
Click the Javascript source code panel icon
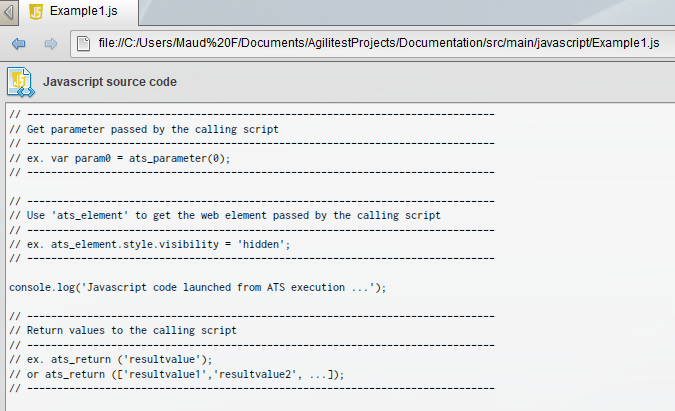(20, 82)
